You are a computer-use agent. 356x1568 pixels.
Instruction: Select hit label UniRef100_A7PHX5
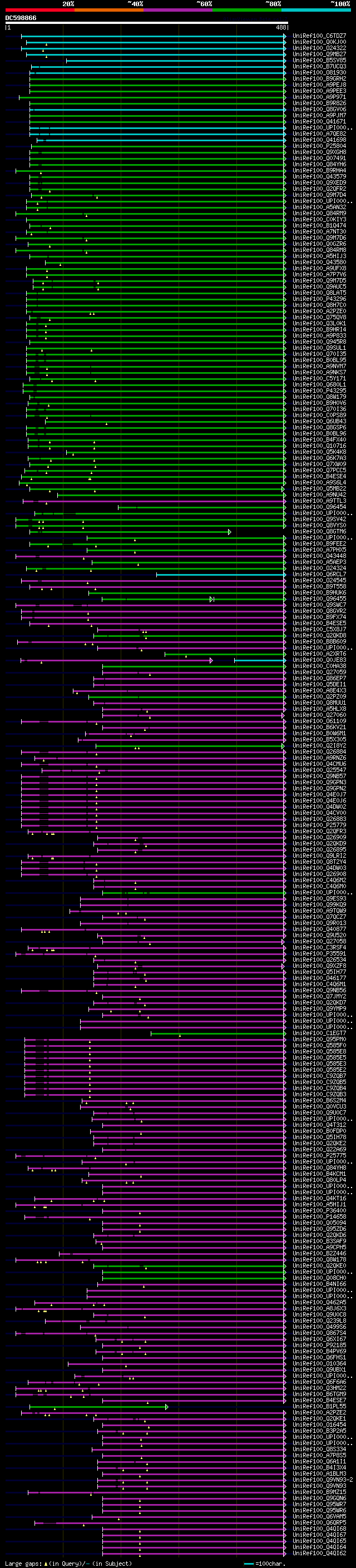(319, 550)
